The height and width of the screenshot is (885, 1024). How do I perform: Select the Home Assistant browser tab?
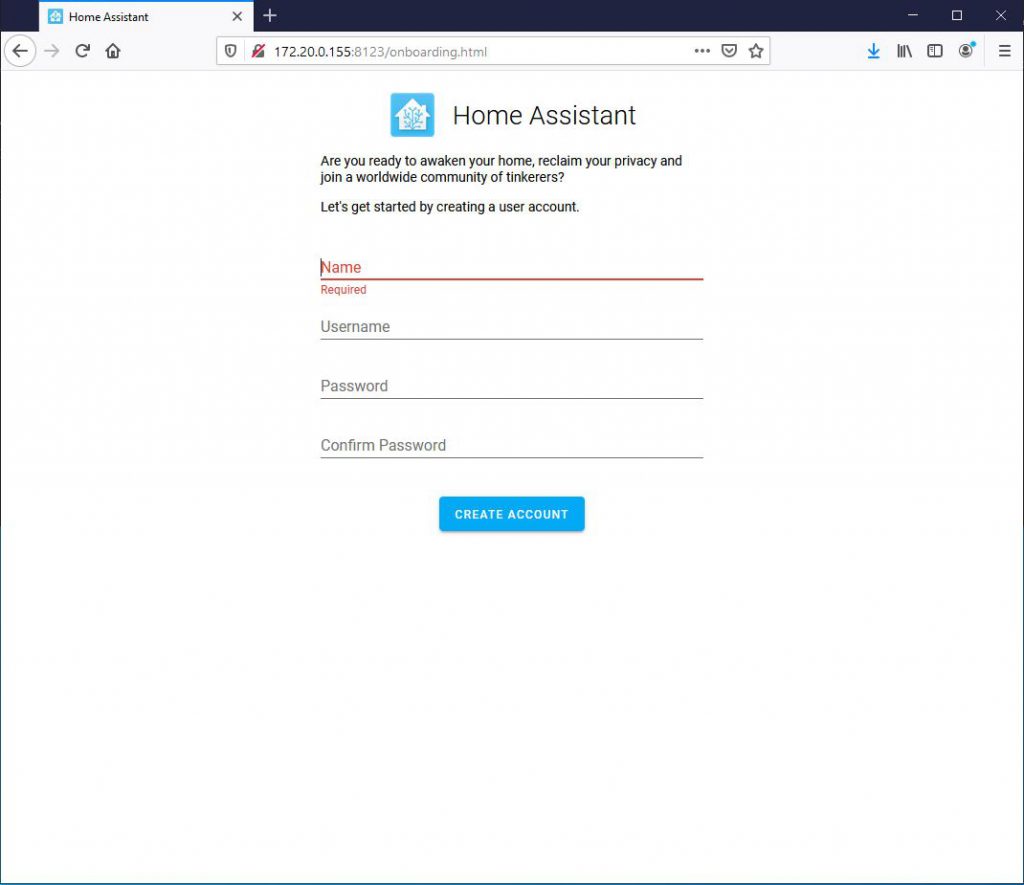(146, 16)
